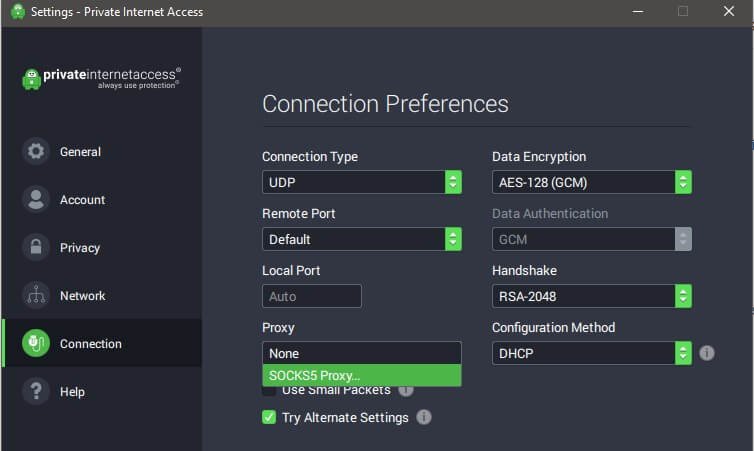Click the Proxy label
This screenshot has width=754, height=451.
tap(278, 328)
